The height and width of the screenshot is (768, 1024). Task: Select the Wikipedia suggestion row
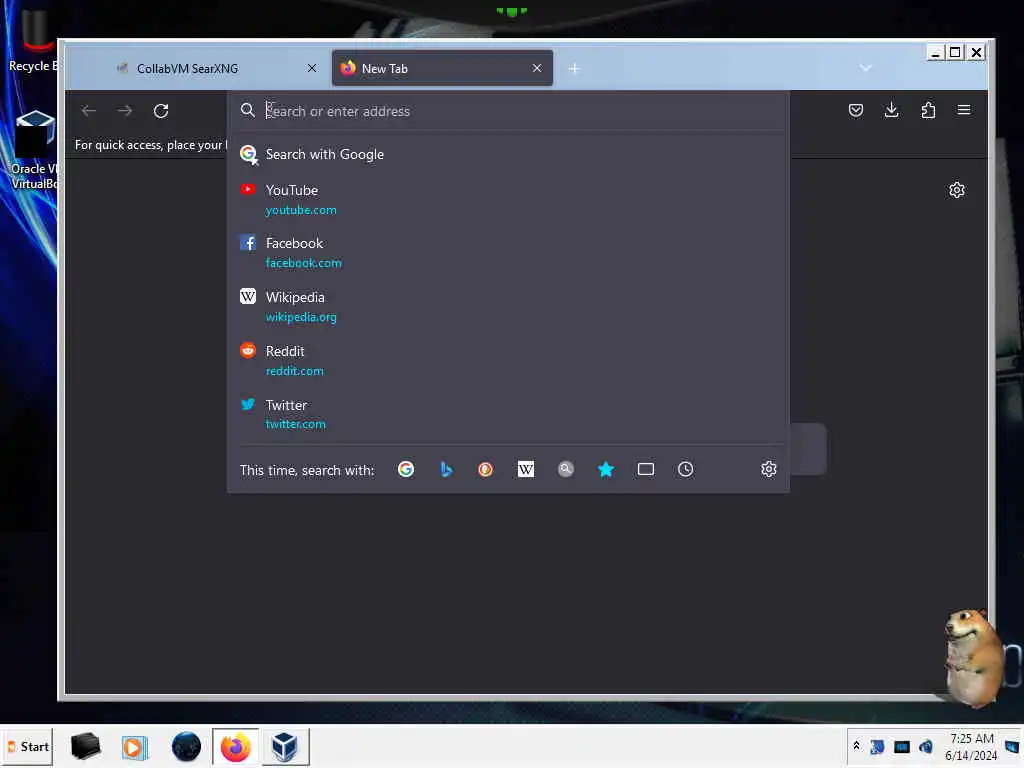508,306
